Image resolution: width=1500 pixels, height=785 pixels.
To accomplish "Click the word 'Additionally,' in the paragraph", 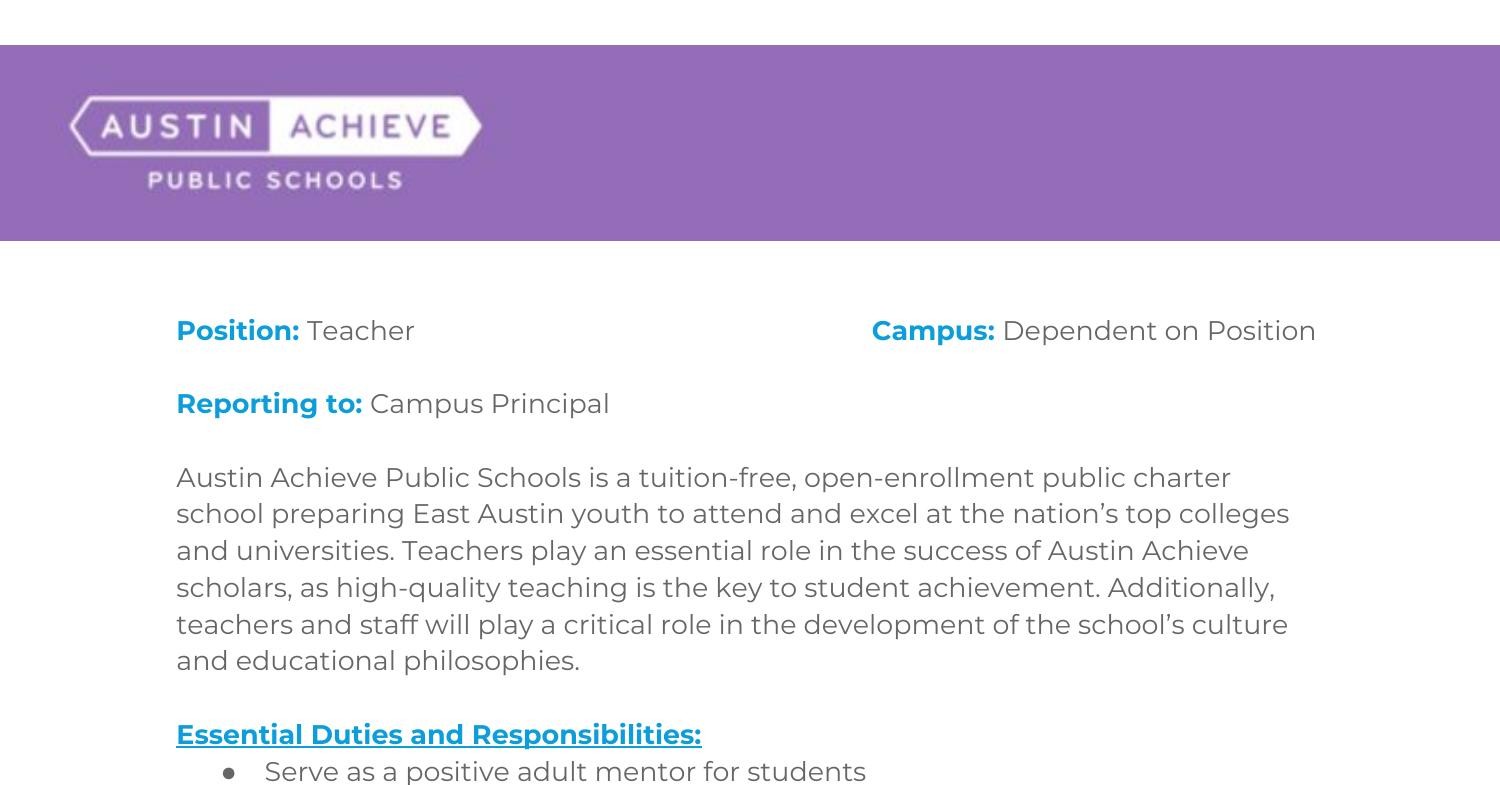I will coord(1190,588).
